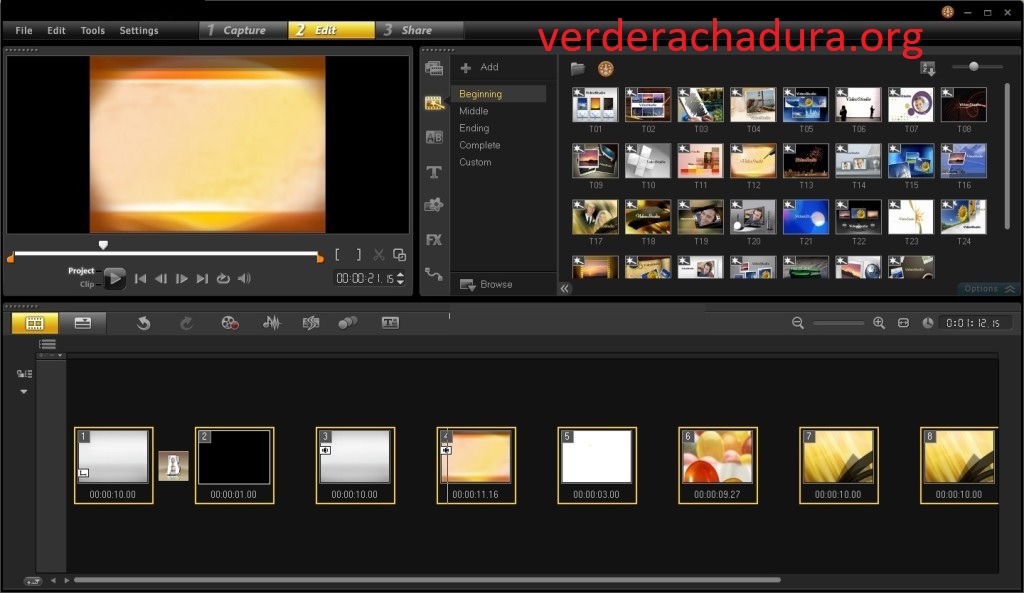Click the zoom out magnifier
Viewport: 1024px width, 593px height.
[x=797, y=323]
